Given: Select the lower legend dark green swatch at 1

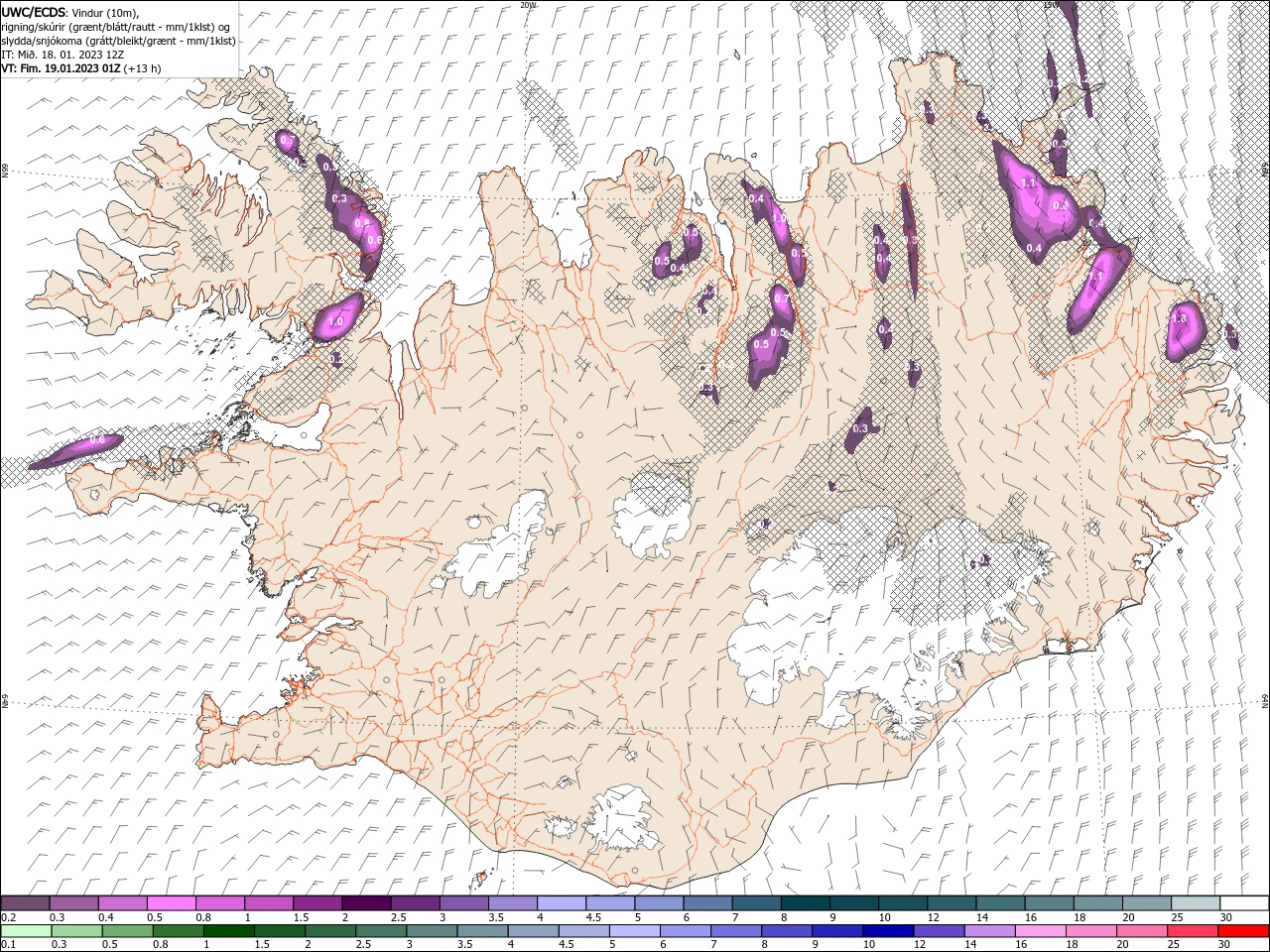Looking at the screenshot, I should tap(228, 931).
